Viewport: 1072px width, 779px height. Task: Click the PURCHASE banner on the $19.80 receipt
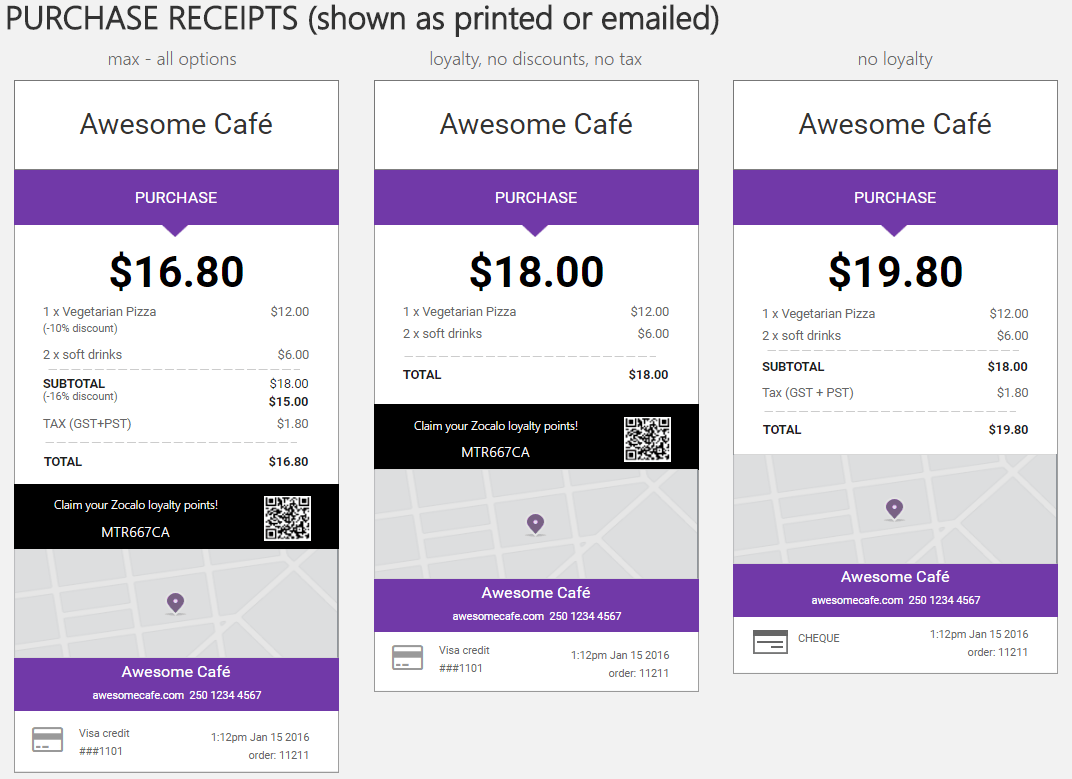pyautogui.click(x=895, y=198)
